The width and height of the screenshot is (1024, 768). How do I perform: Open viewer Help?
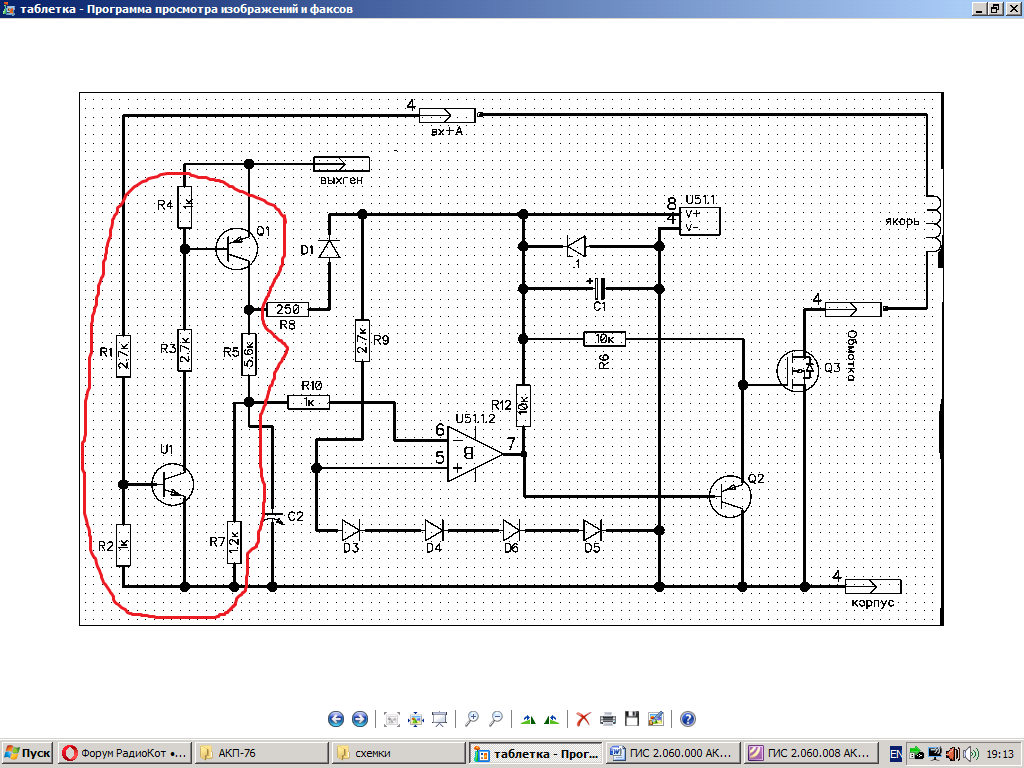click(688, 719)
